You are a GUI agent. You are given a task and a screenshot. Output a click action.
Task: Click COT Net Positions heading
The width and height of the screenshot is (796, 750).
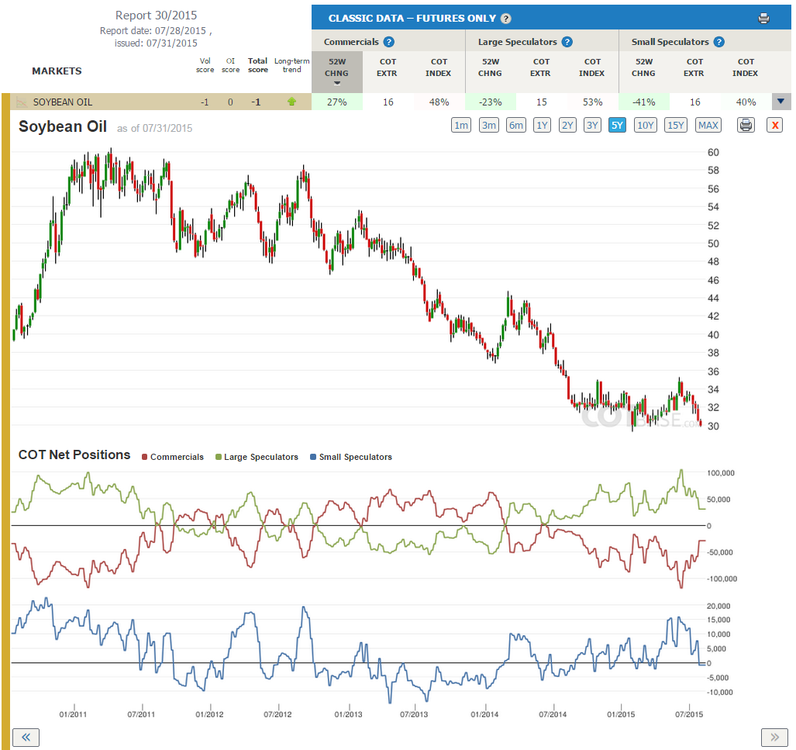tap(74, 455)
